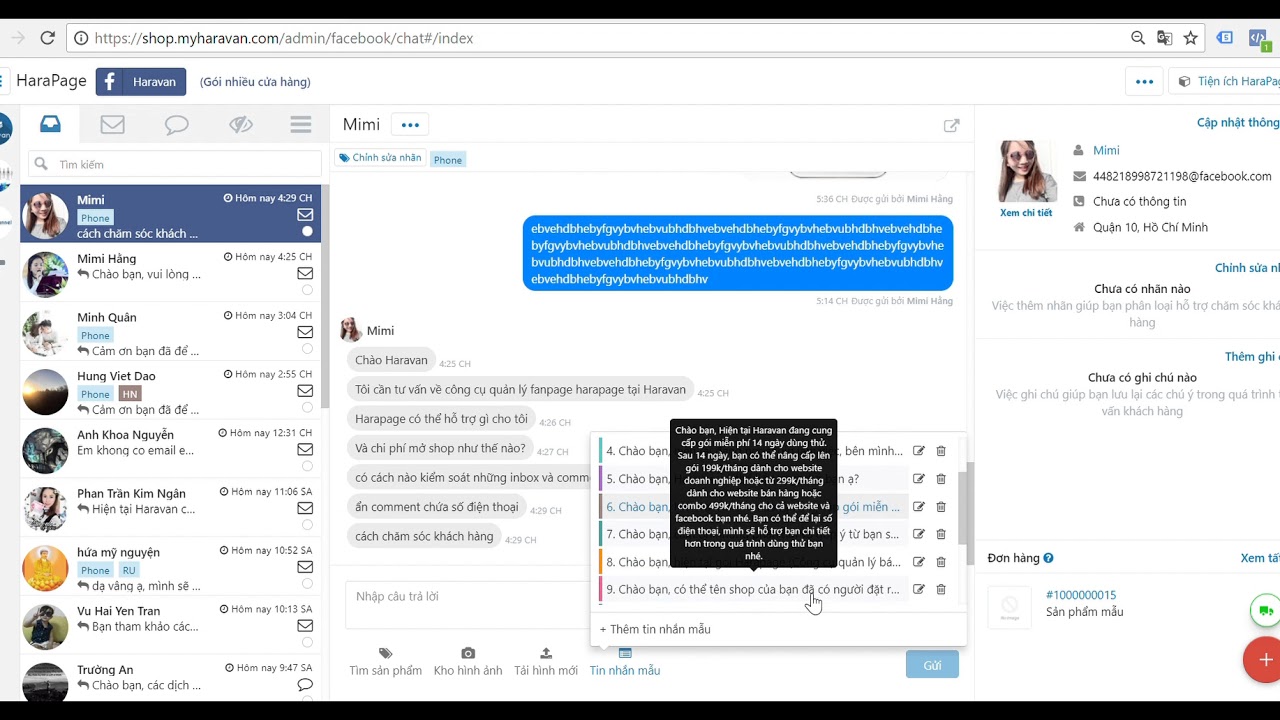Edit template message 9
The width and height of the screenshot is (1280, 720).
pos(919,590)
